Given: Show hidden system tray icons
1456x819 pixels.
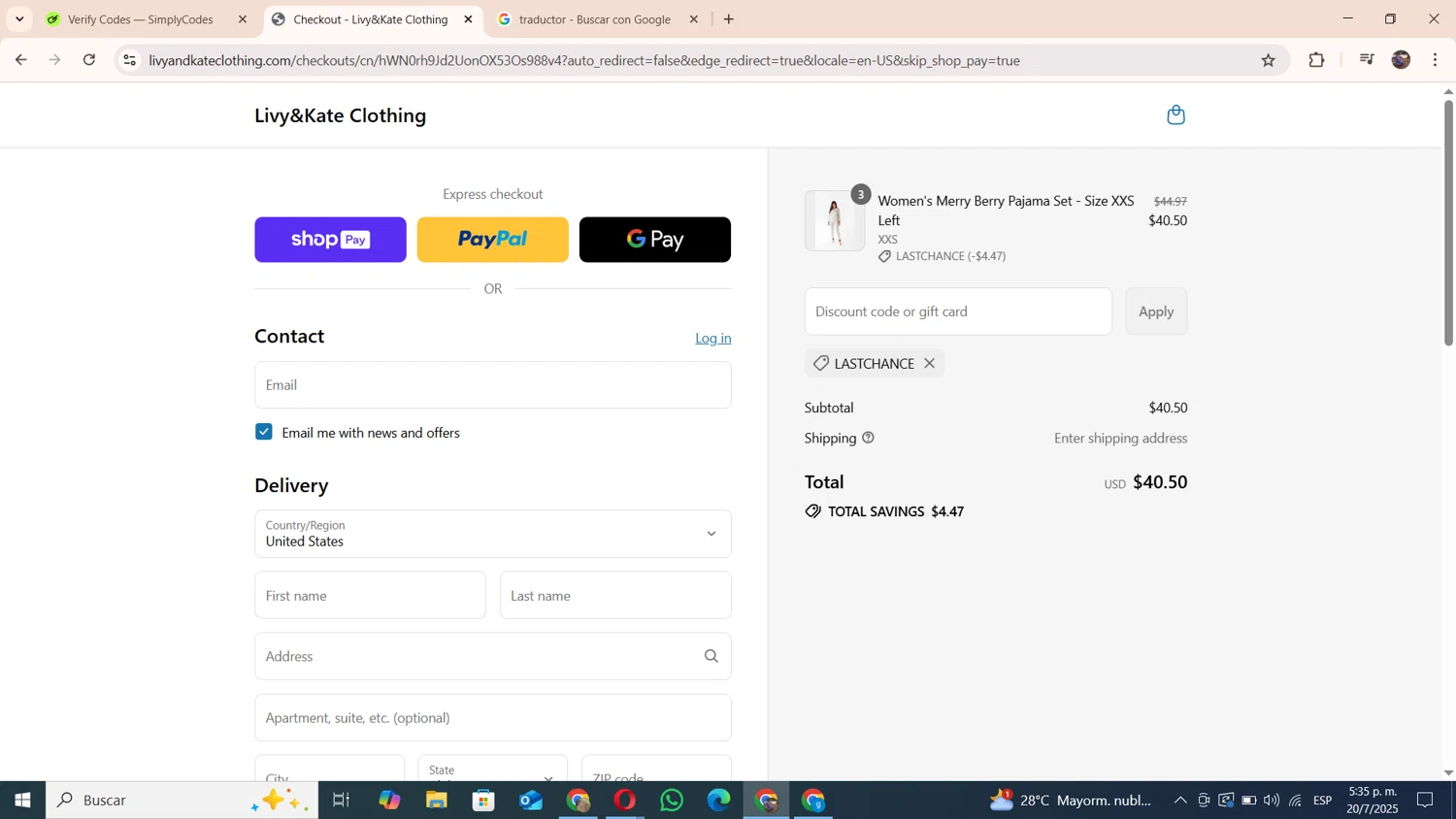Looking at the screenshot, I should 1179,801.
